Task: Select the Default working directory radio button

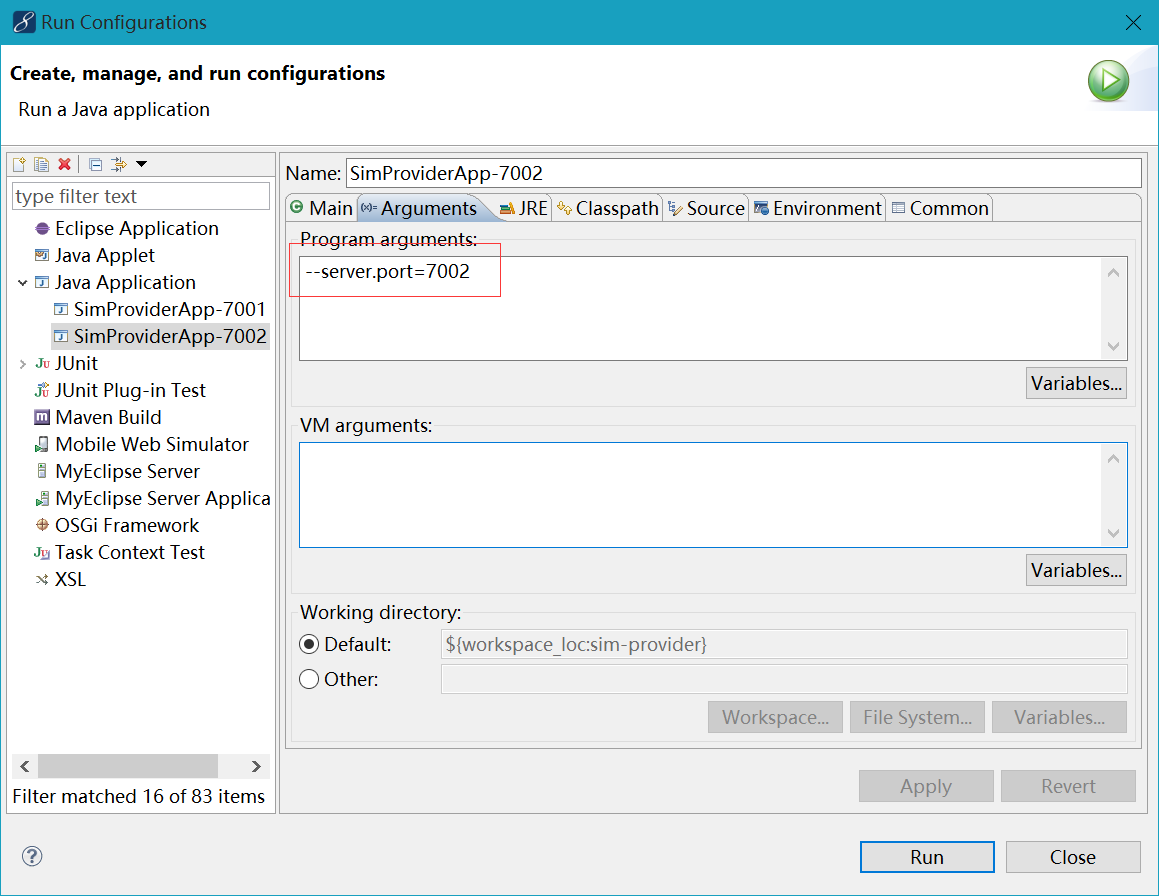Action: pyautogui.click(x=310, y=645)
